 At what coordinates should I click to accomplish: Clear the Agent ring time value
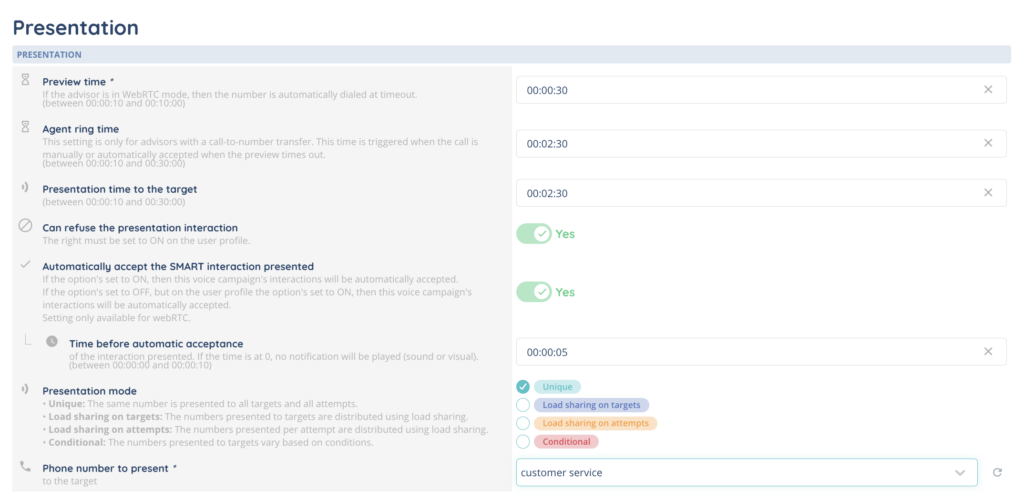tap(987, 143)
